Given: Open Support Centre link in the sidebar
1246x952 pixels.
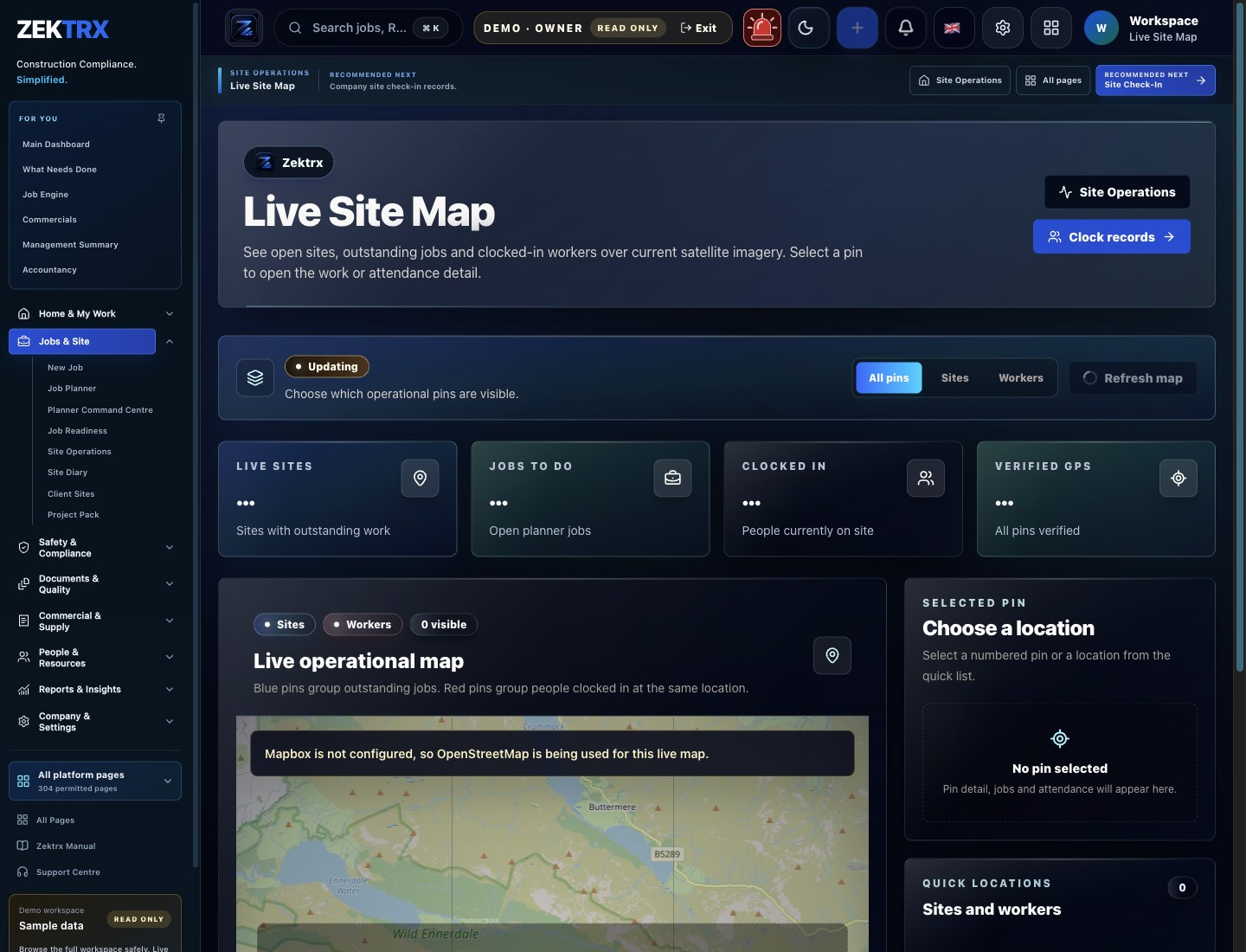Looking at the screenshot, I should (x=68, y=872).
